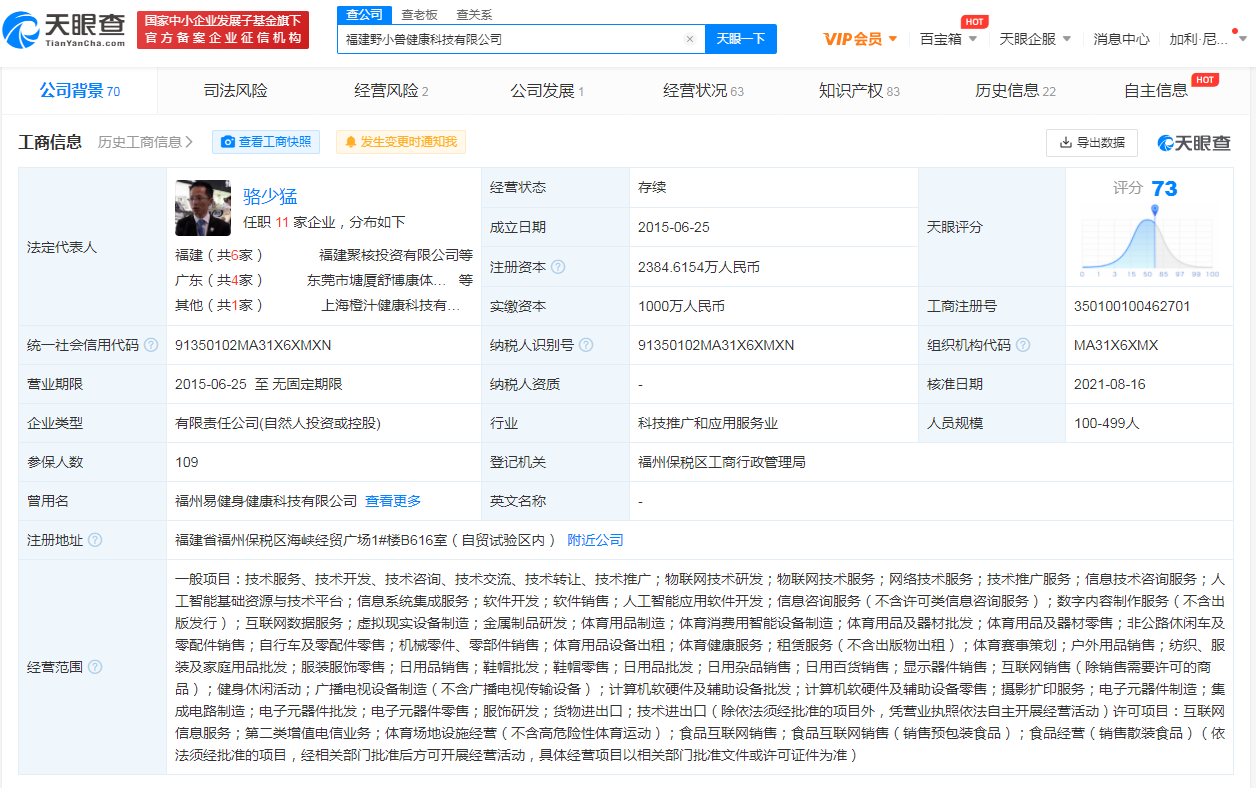
Task: Click the 组织机构代码 help icon
Action: point(1023,345)
